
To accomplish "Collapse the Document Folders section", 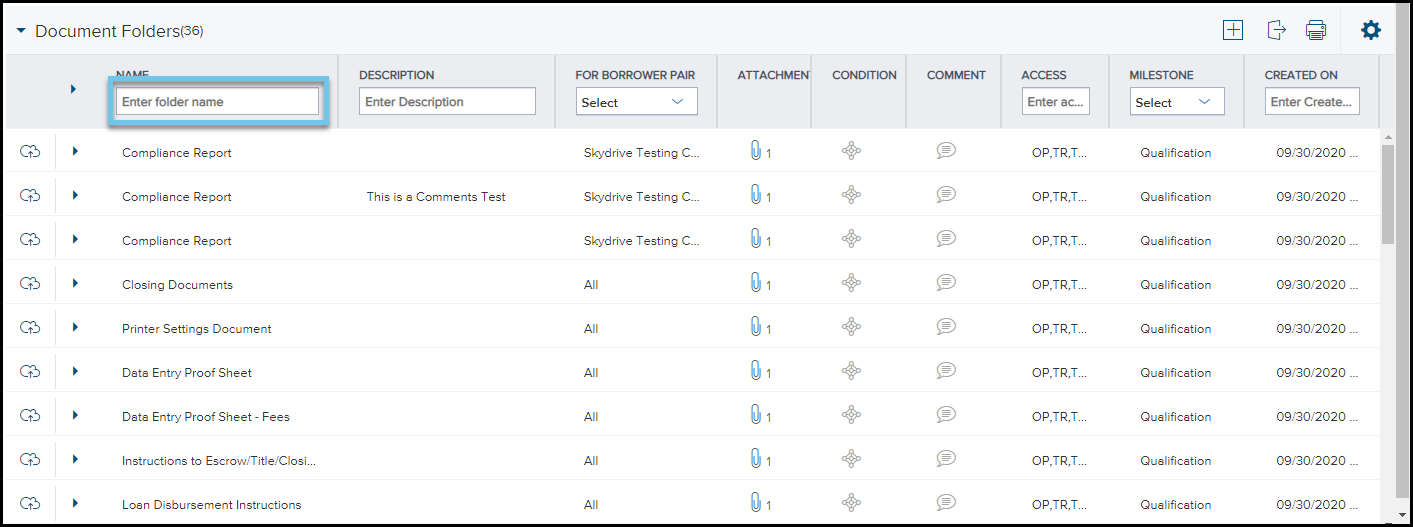I will pyautogui.click(x=21, y=31).
